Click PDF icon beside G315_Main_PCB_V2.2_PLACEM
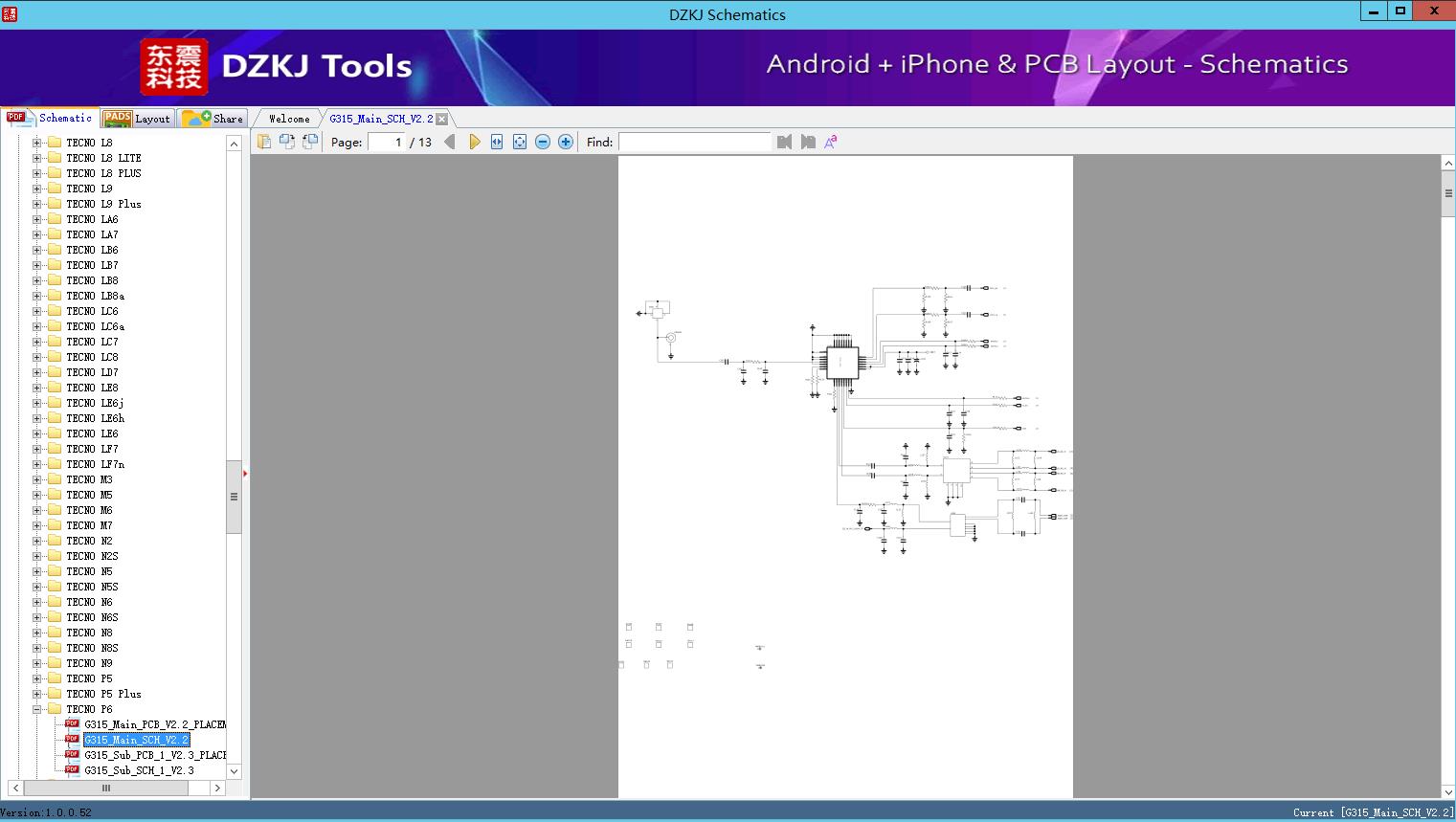Image resolution: width=1456 pixels, height=822 pixels. 72,723
